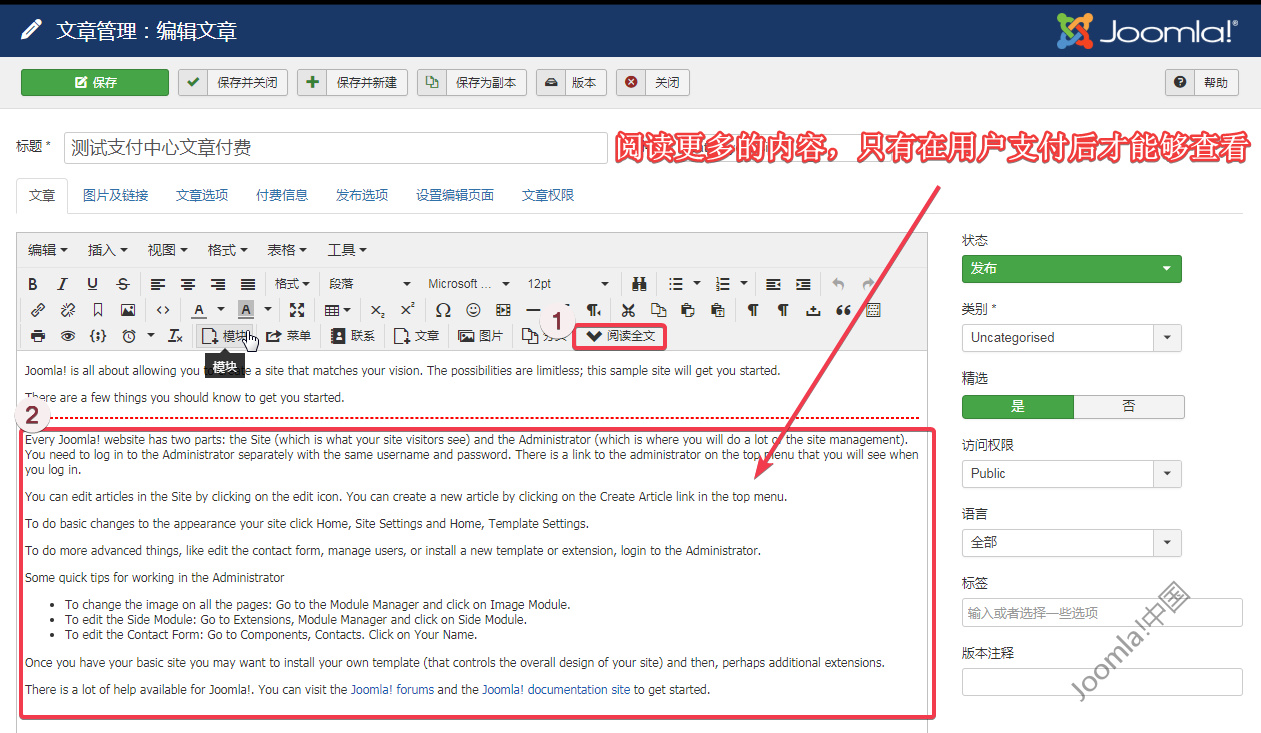Apply subscript formatting
This screenshot has width=1261, height=733.
pyautogui.click(x=377, y=310)
